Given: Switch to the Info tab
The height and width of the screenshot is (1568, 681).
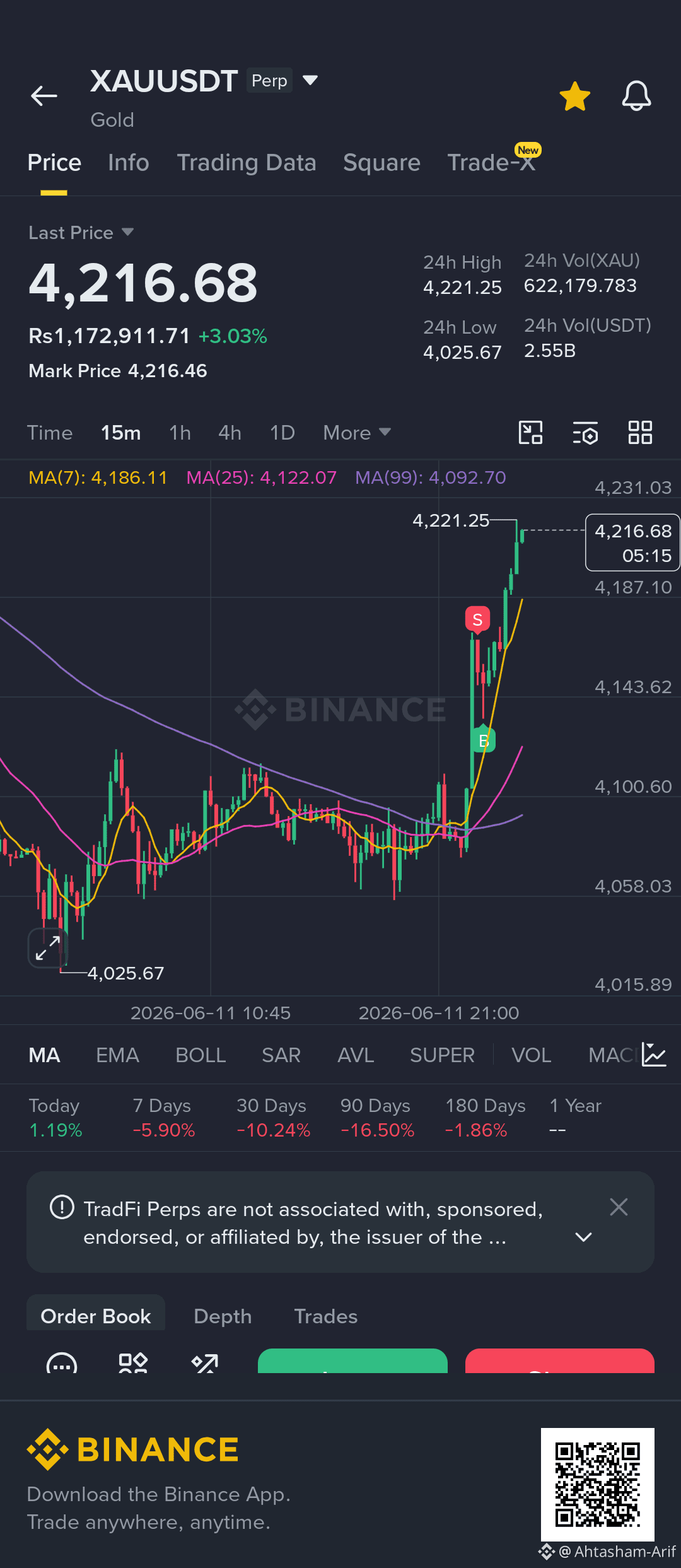Looking at the screenshot, I should (x=129, y=163).
